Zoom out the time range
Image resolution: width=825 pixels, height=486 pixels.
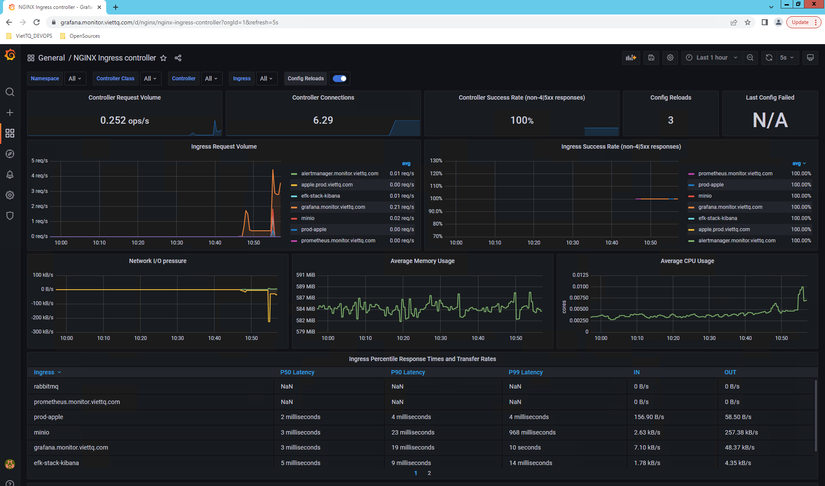750,58
